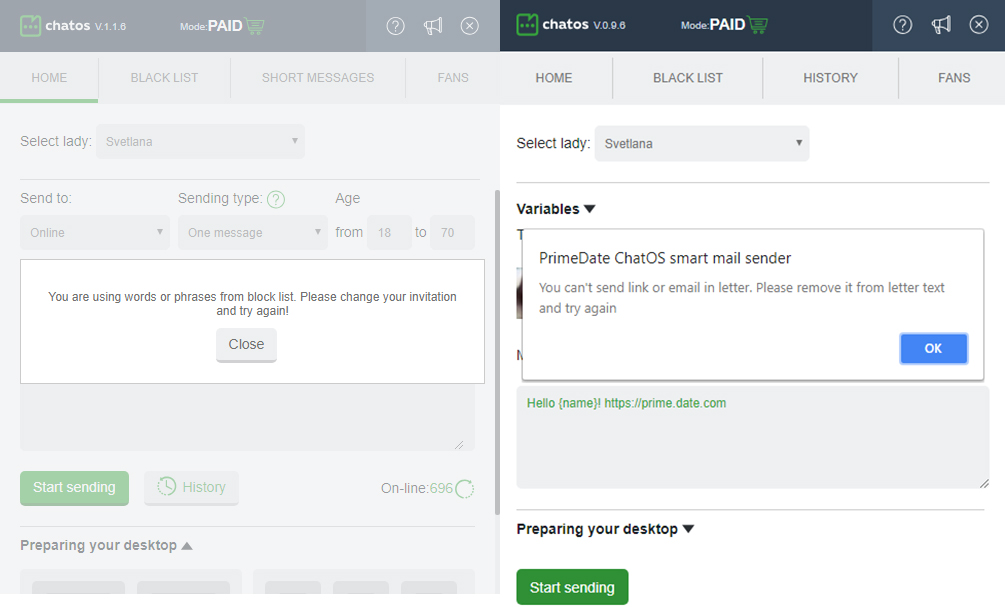Screen dimensions: 1005x607
Task: Click the message box containing Hello {name}!
Action: pos(752,438)
